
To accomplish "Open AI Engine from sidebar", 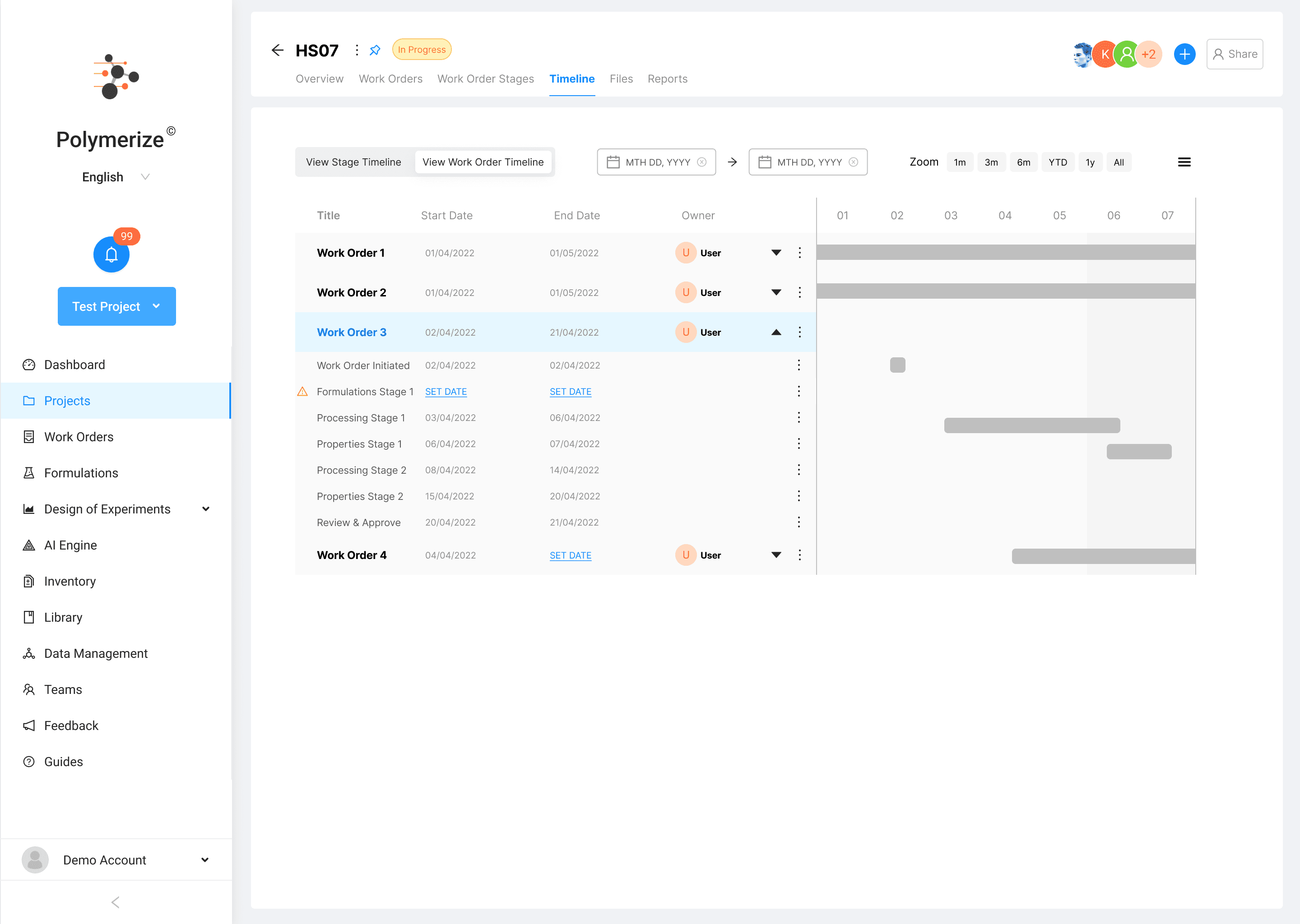I will pos(70,545).
